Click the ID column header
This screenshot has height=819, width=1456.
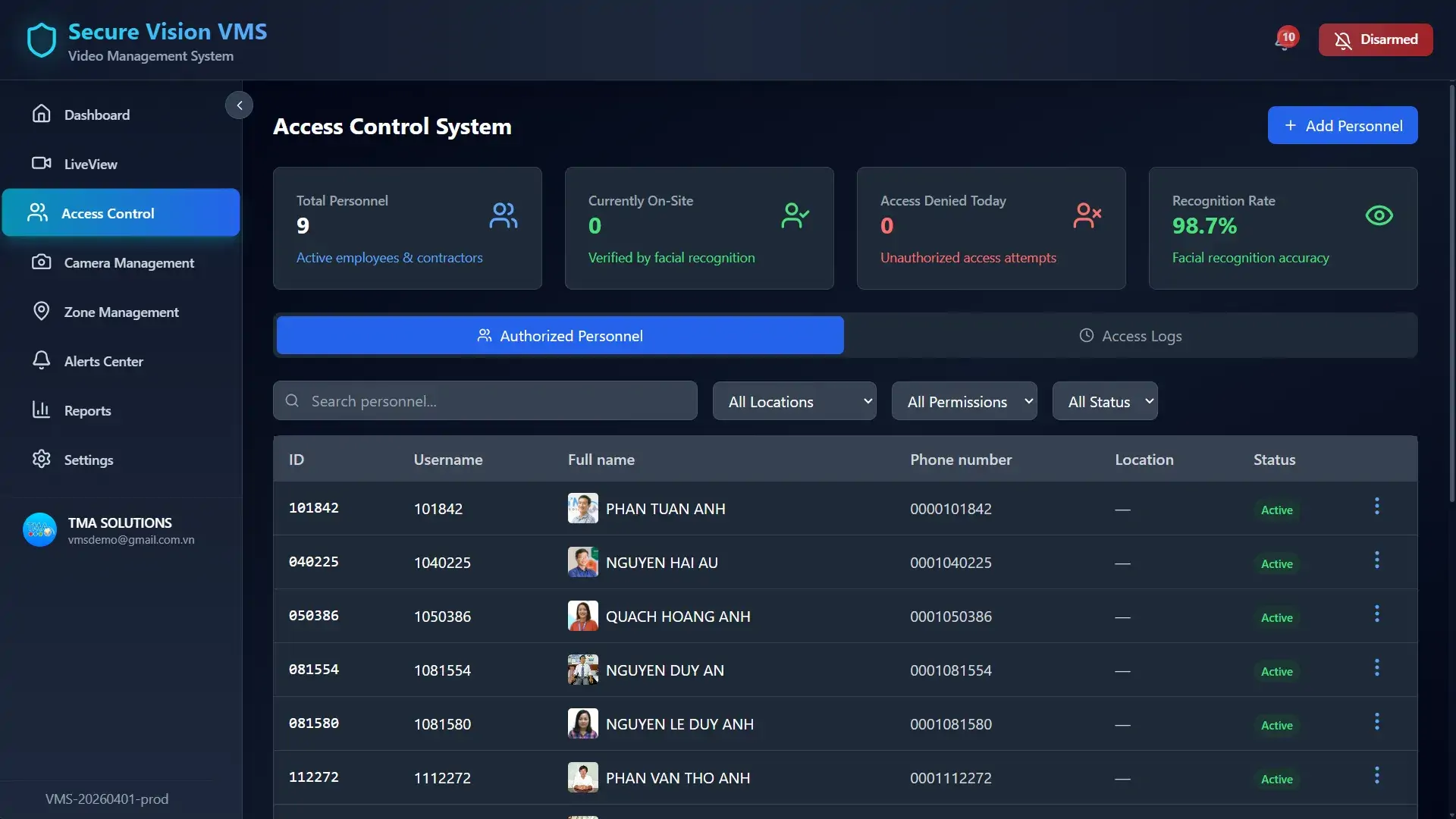point(297,460)
